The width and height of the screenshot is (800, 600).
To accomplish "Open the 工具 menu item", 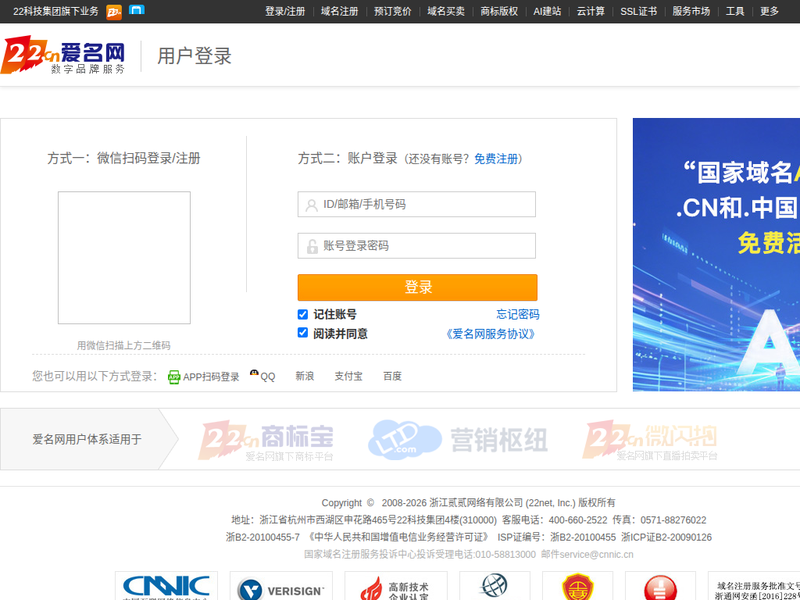I will [x=735, y=11].
